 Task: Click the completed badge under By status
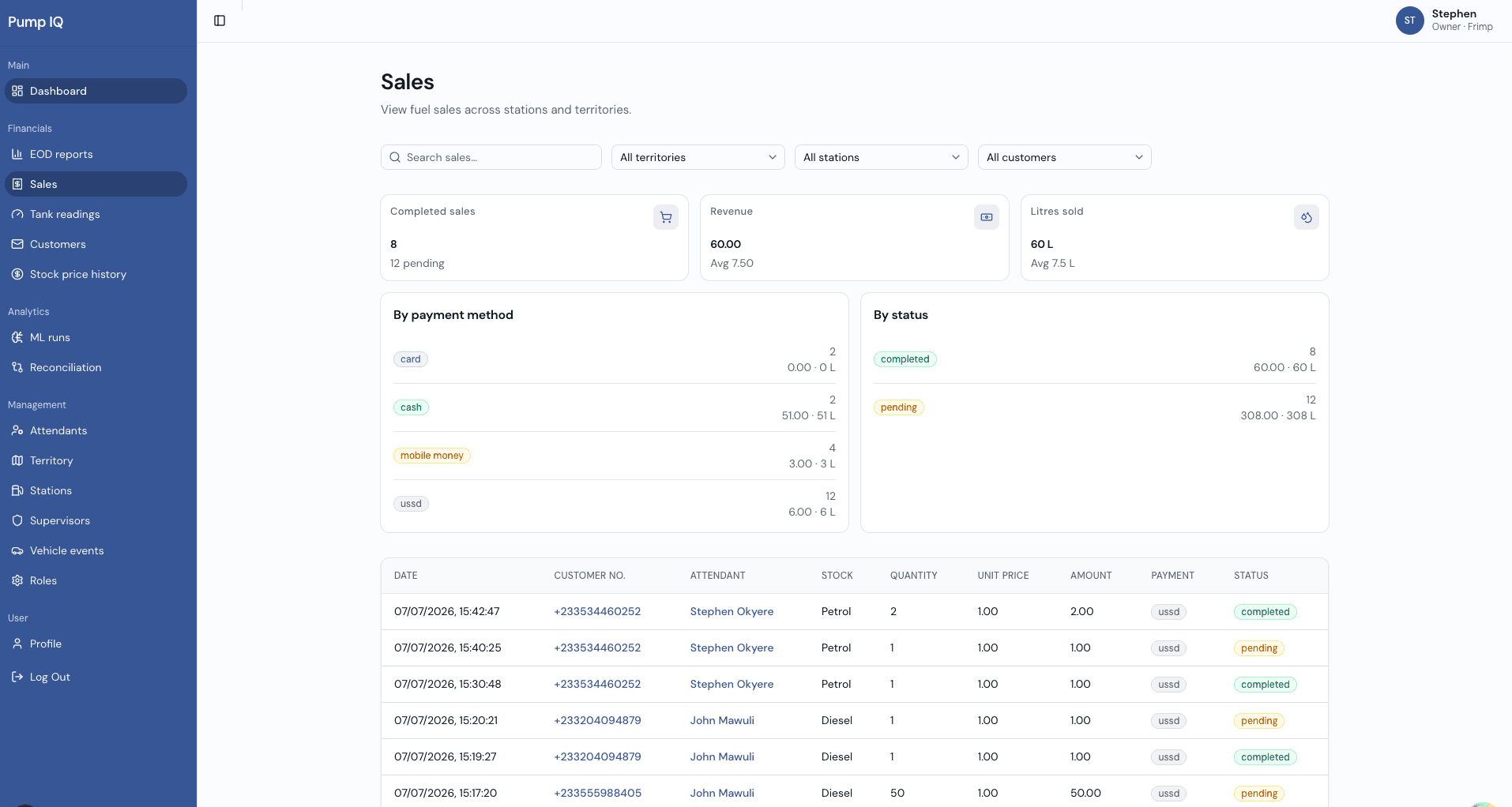(x=905, y=359)
